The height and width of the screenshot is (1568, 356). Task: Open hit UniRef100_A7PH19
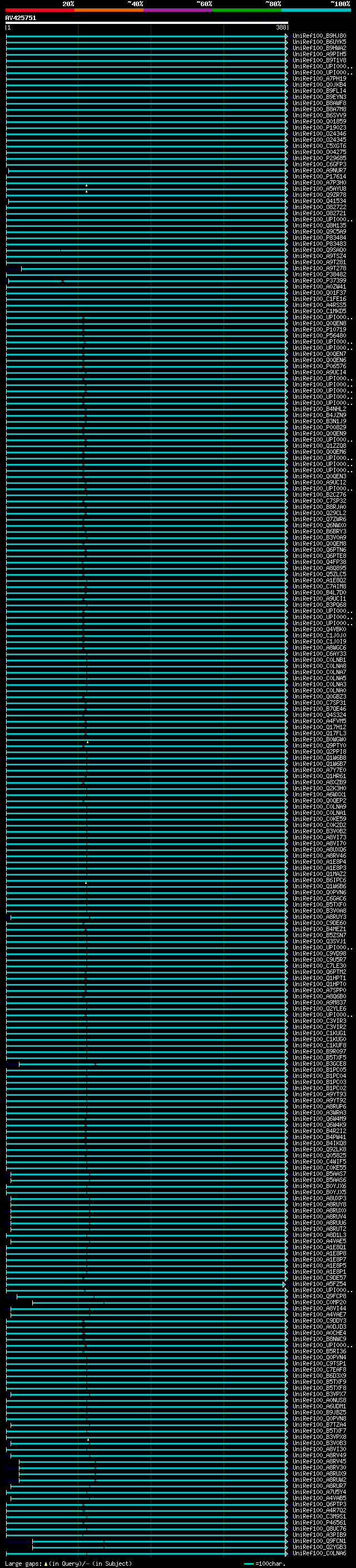click(x=319, y=78)
